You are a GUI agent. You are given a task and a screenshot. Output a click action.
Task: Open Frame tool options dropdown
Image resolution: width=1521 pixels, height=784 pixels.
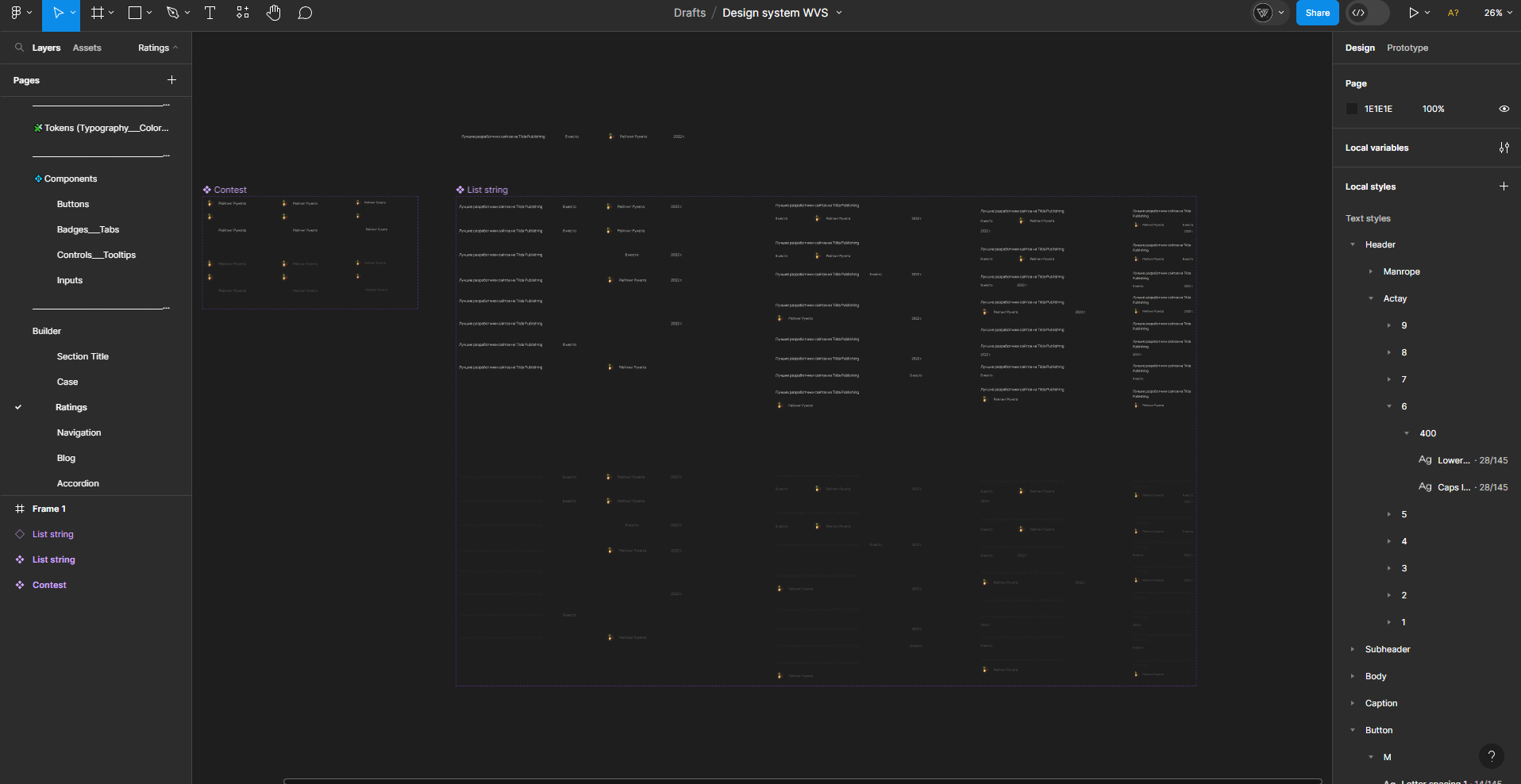[x=111, y=13]
